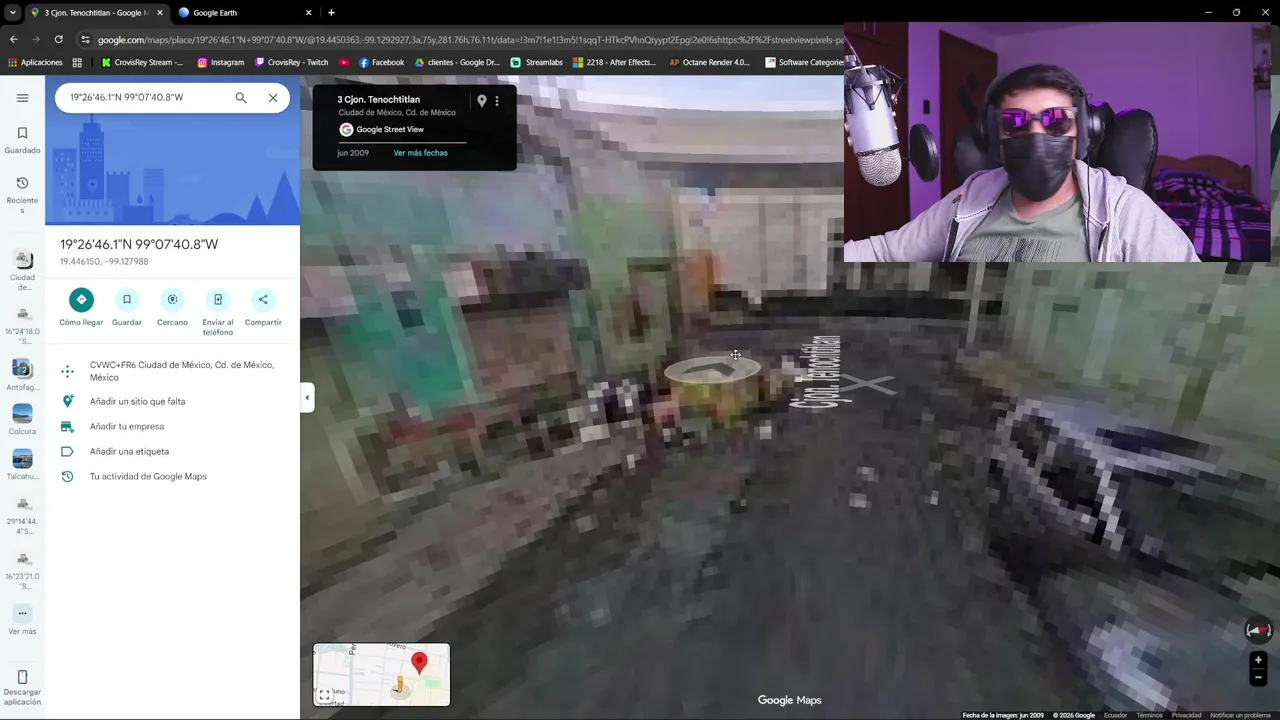Viewport: 1280px width, 720px height.
Task: Click the Street View compass
Action: (1258, 630)
